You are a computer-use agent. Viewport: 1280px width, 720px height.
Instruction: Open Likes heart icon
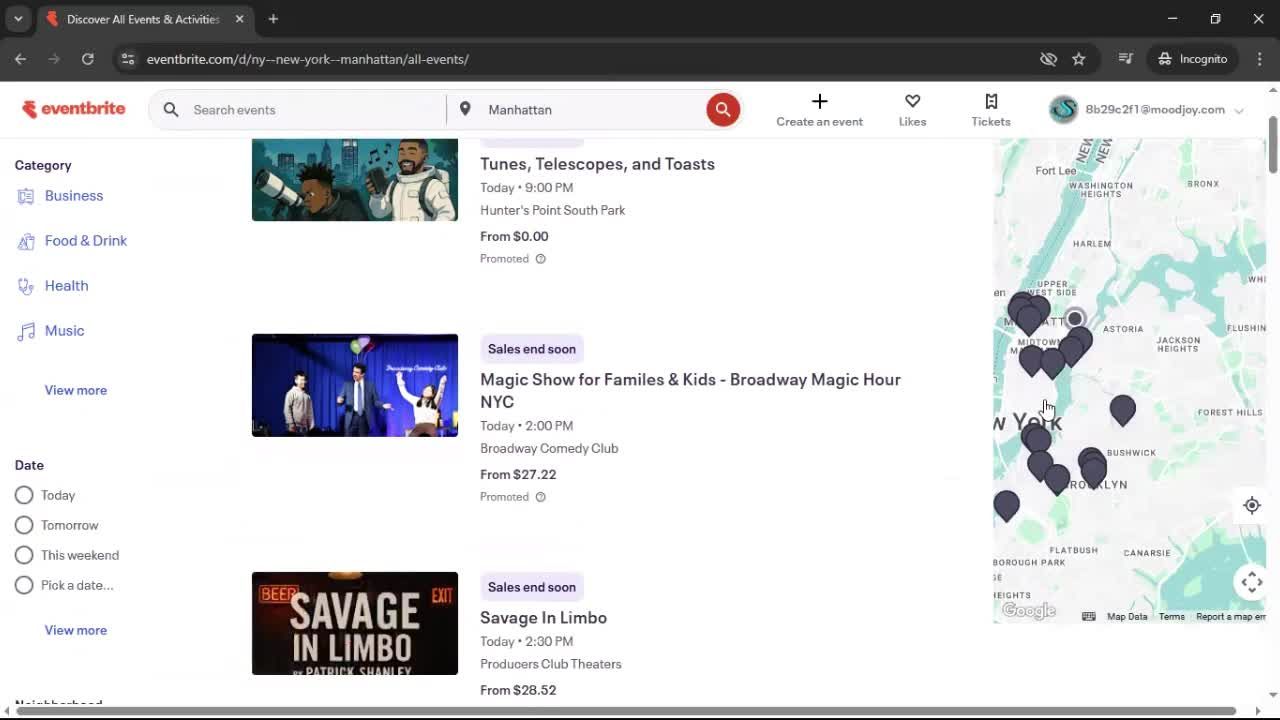point(912,102)
